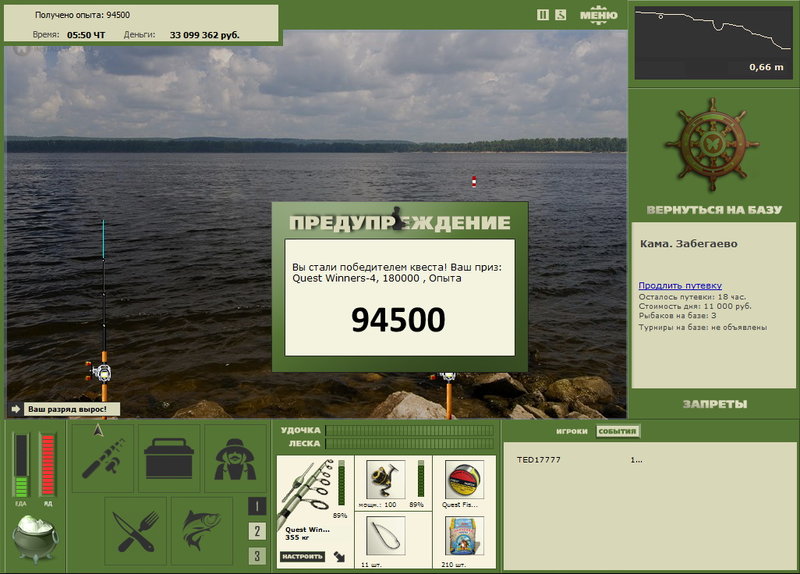Click the 0,66 m depth reading
The image size is (800, 574).
click(766, 67)
